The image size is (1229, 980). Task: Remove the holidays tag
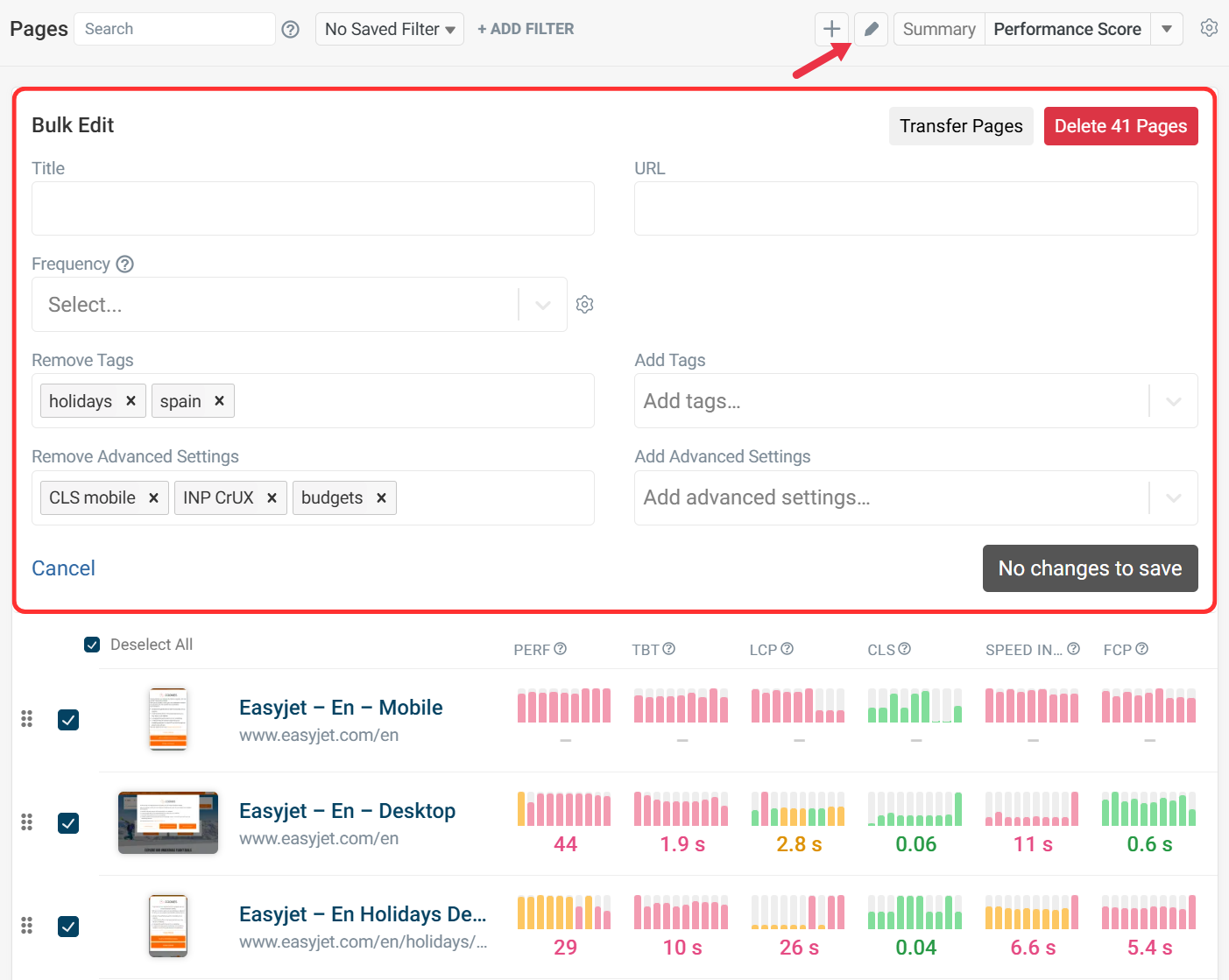click(x=131, y=401)
